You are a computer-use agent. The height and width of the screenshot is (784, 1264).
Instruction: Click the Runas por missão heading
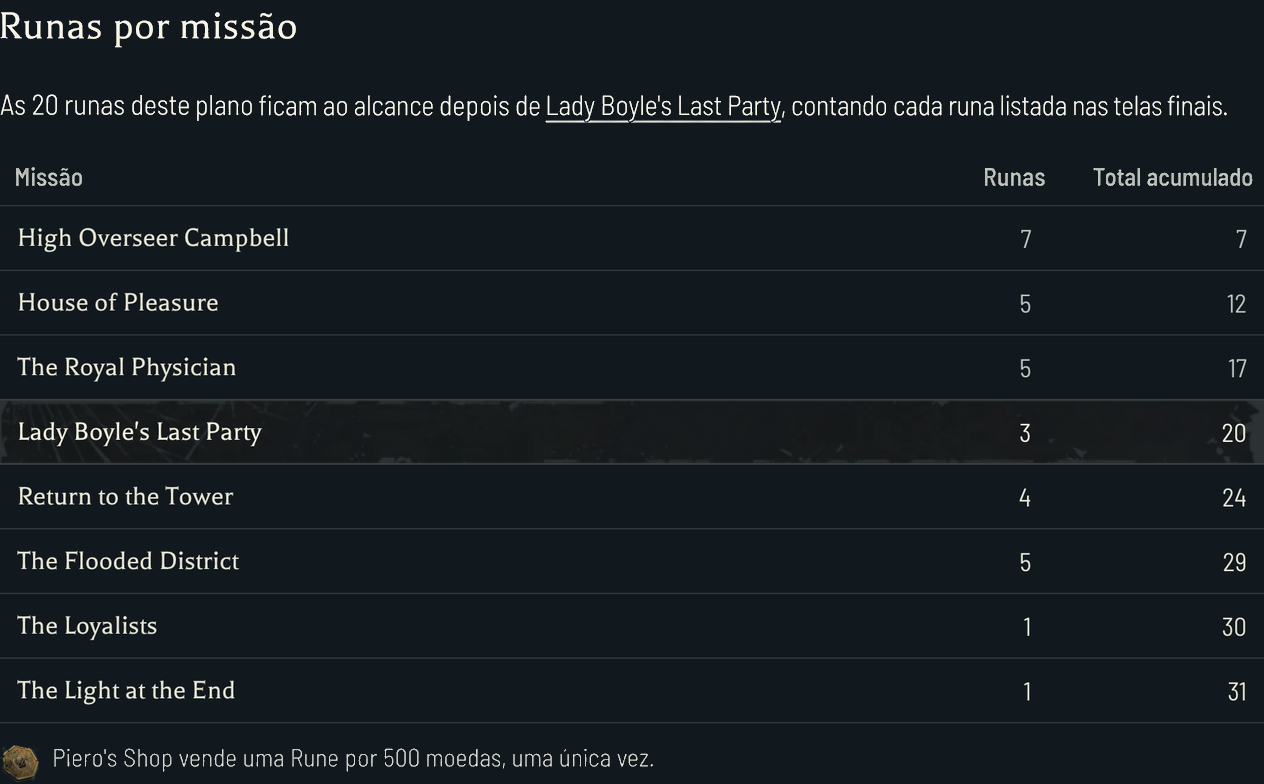pyautogui.click(x=149, y=26)
